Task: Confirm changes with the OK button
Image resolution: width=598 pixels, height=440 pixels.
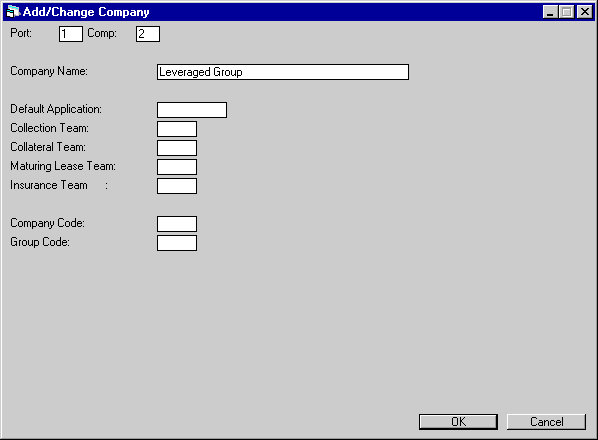Action: (458, 422)
